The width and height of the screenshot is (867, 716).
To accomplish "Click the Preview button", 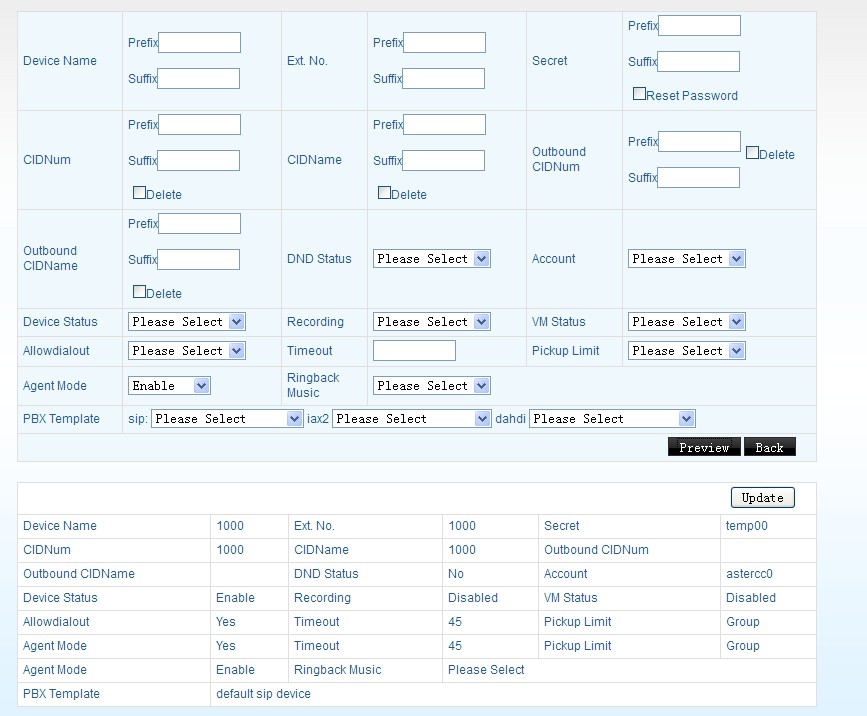I will pos(704,447).
